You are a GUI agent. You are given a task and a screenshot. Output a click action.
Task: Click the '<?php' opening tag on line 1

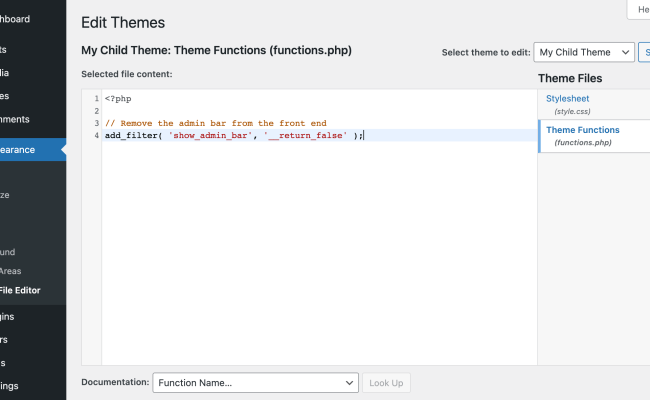click(x=118, y=99)
